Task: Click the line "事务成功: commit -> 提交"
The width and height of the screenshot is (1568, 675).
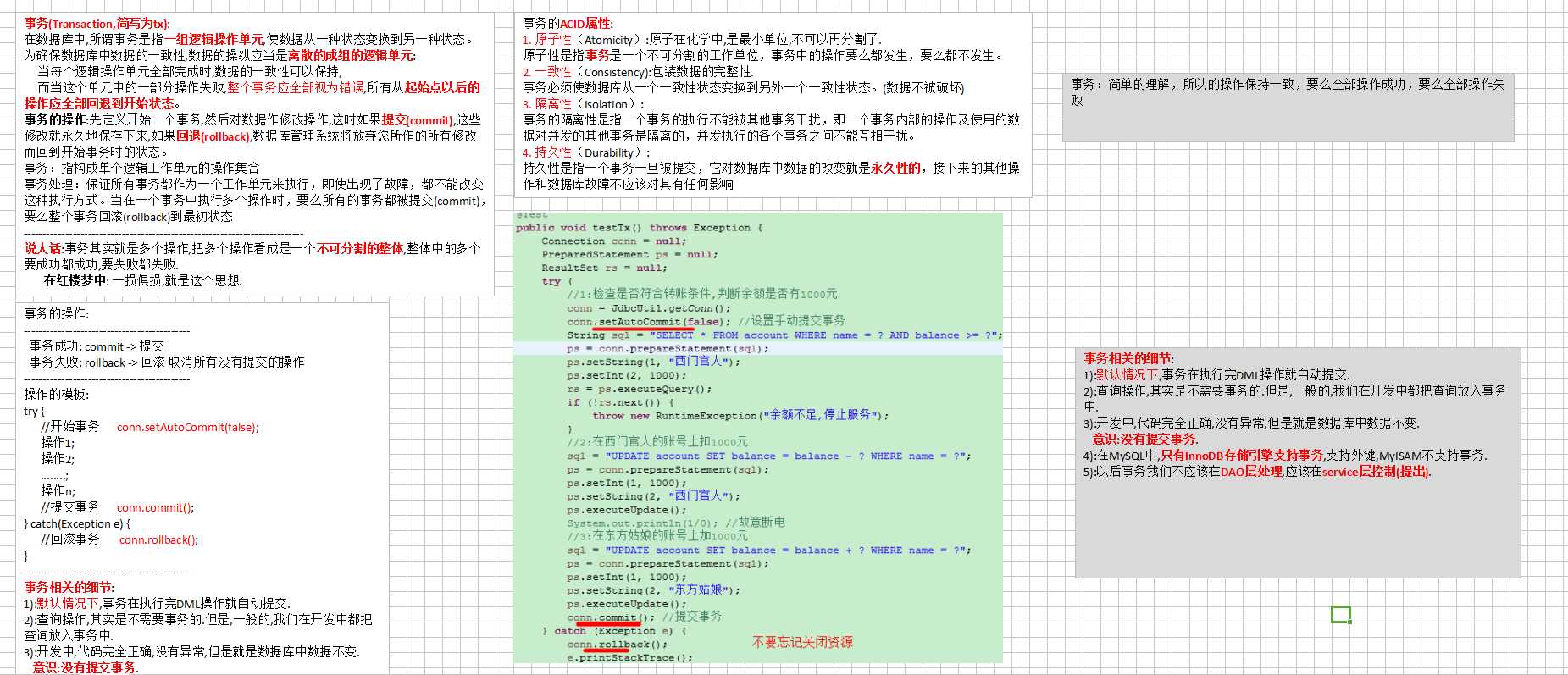Action: 97,346
